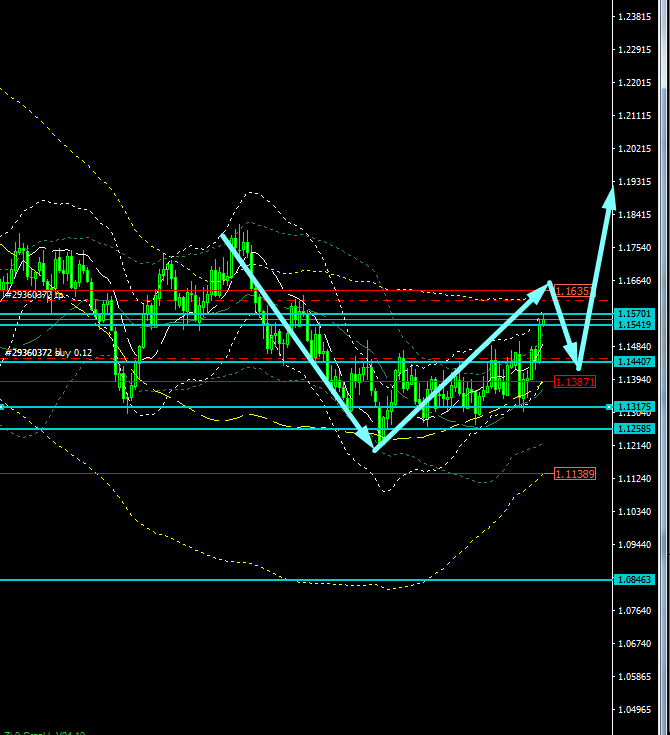The height and width of the screenshot is (735, 670).
Task: Click the 1.23815 value on price scale
Action: point(636,17)
